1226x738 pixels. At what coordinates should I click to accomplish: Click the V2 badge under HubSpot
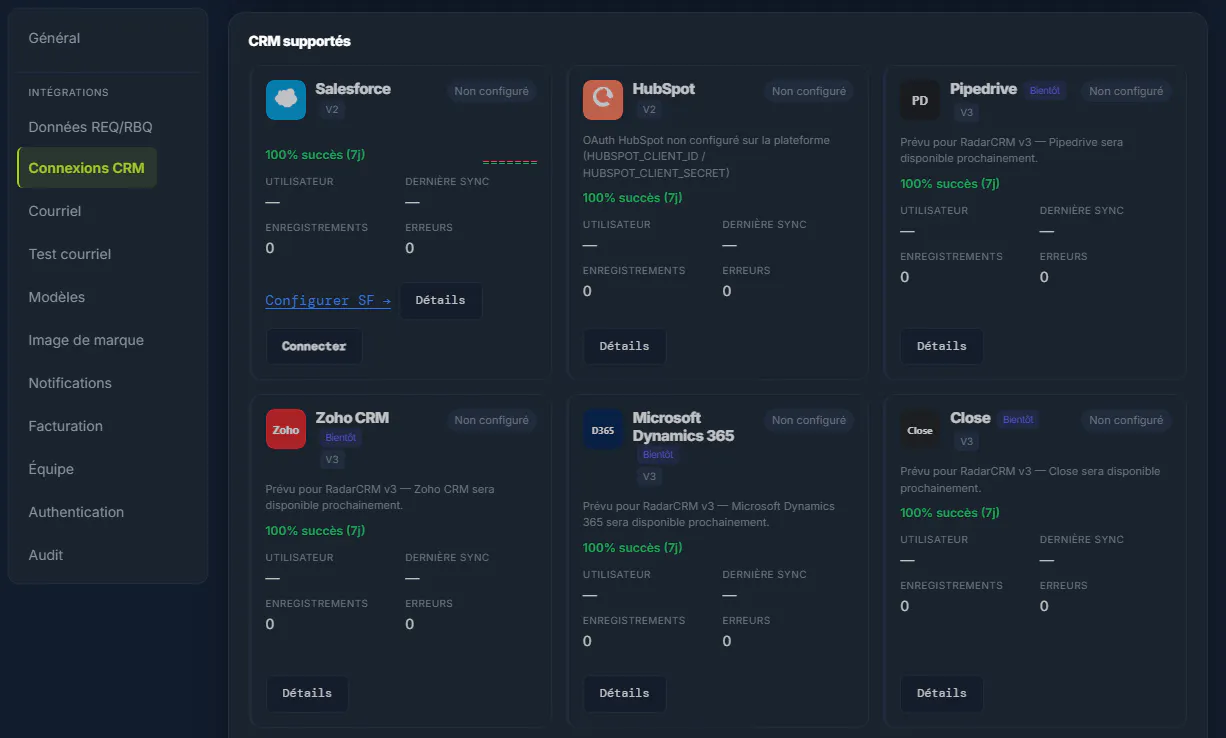[x=650, y=110]
